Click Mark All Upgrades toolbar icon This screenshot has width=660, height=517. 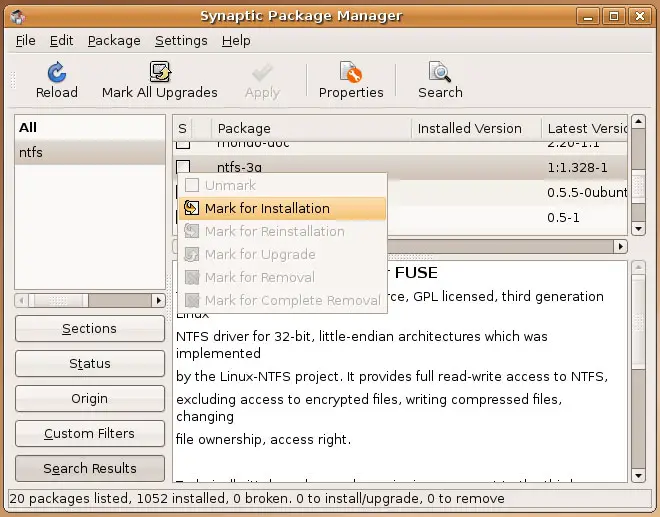click(x=160, y=72)
